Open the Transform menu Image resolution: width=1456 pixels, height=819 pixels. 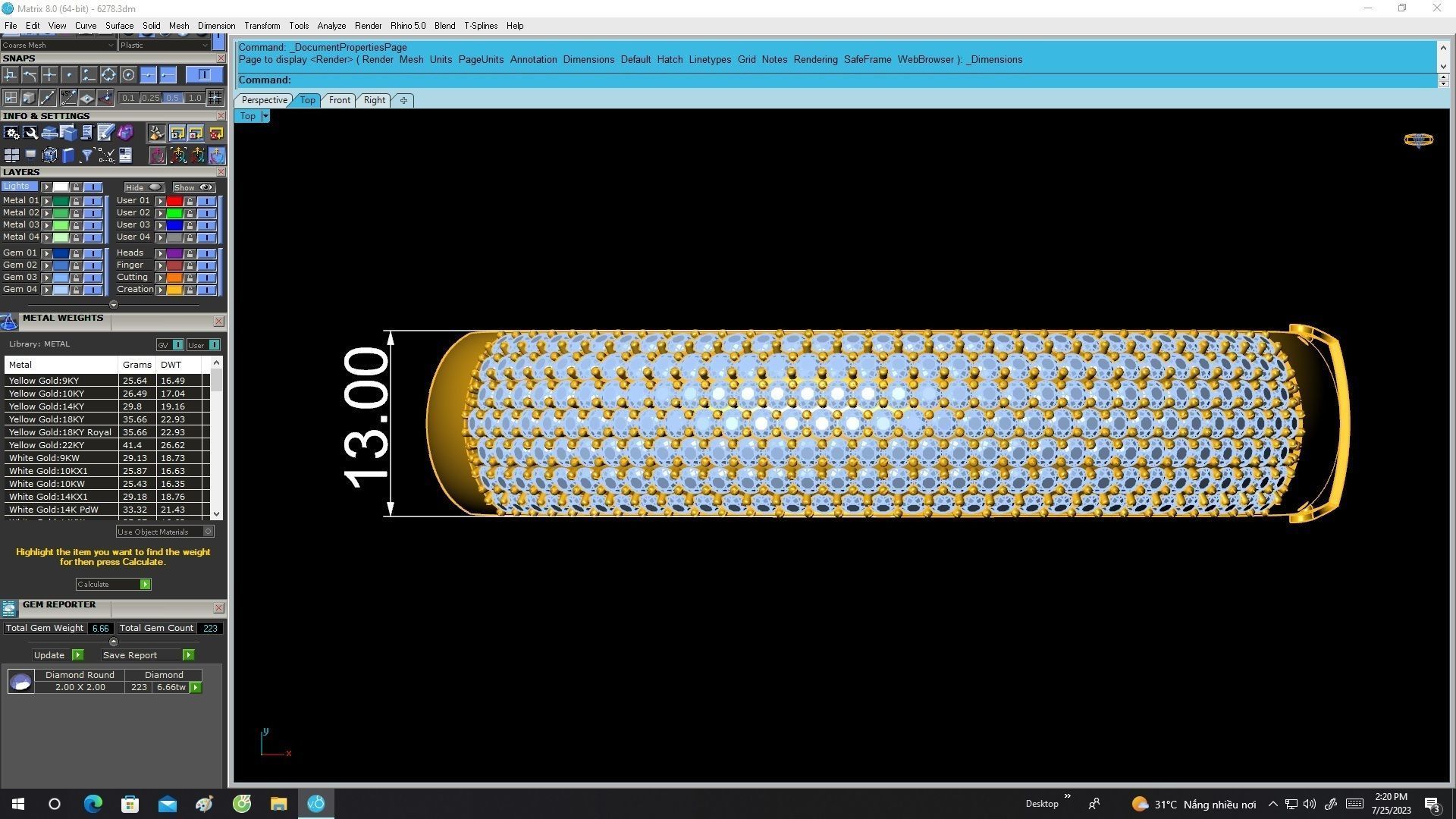click(x=262, y=26)
